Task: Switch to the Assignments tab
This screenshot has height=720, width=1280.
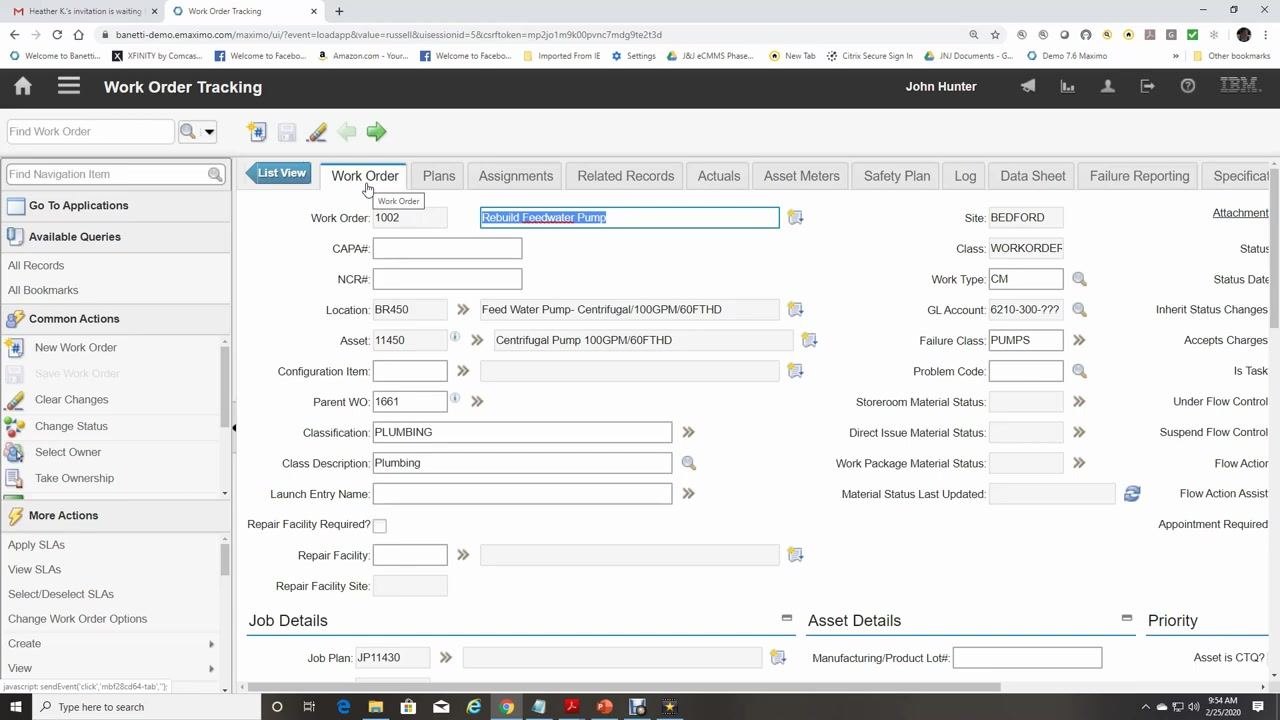Action: pos(516,176)
